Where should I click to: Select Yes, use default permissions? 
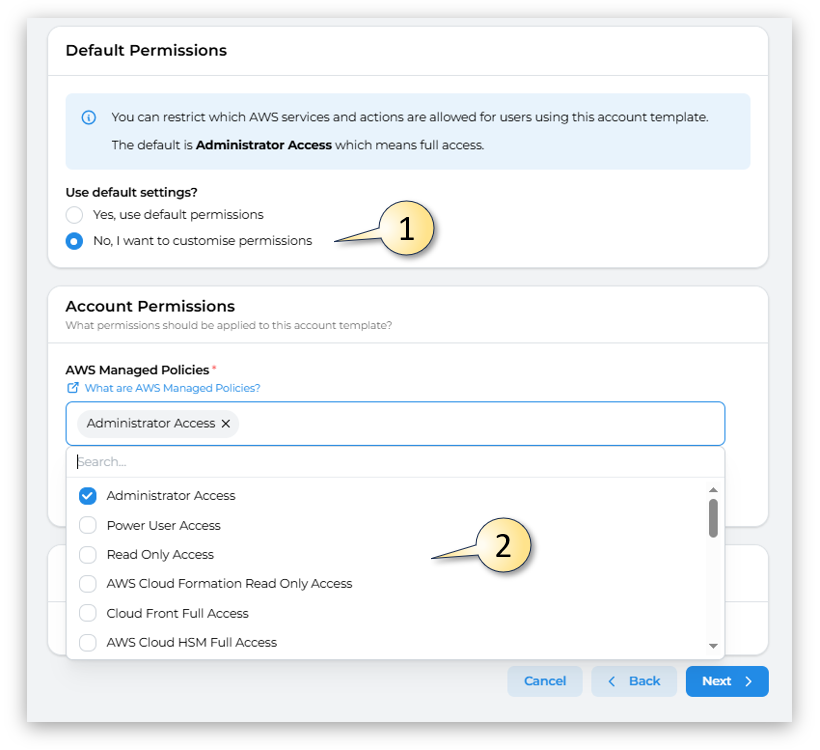(74, 215)
